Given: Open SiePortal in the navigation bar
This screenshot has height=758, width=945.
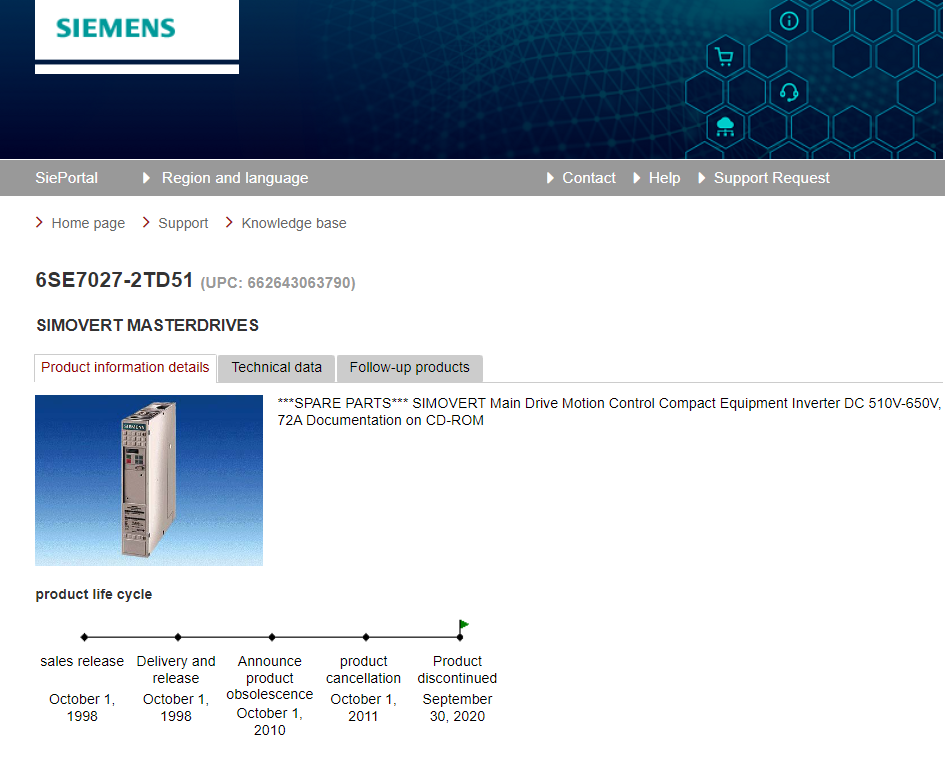Looking at the screenshot, I should pyautogui.click(x=67, y=178).
